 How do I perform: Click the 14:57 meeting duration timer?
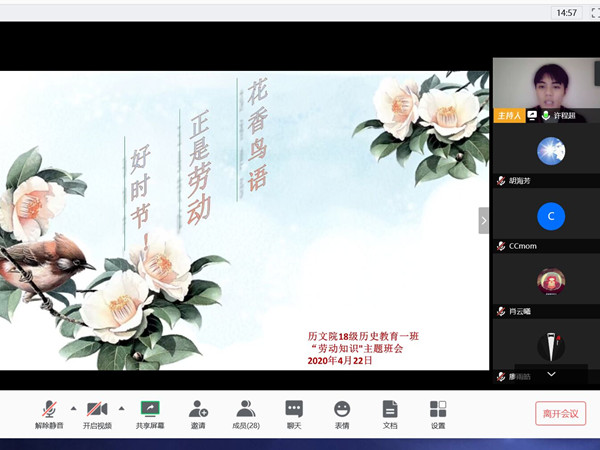tap(566, 13)
